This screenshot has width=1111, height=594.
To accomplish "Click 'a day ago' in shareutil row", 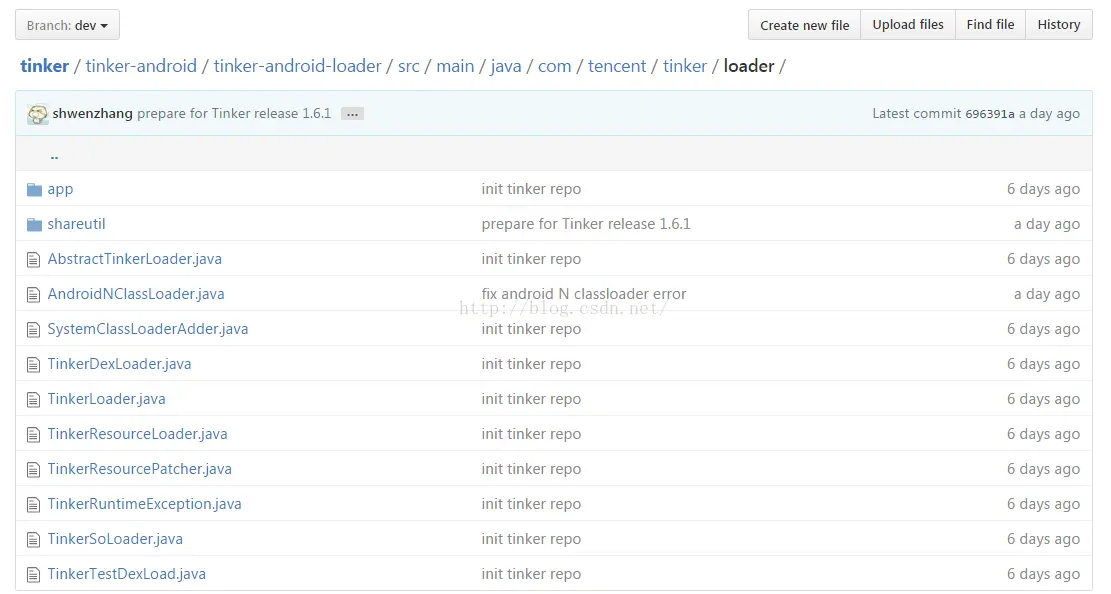I will click(x=1047, y=224).
